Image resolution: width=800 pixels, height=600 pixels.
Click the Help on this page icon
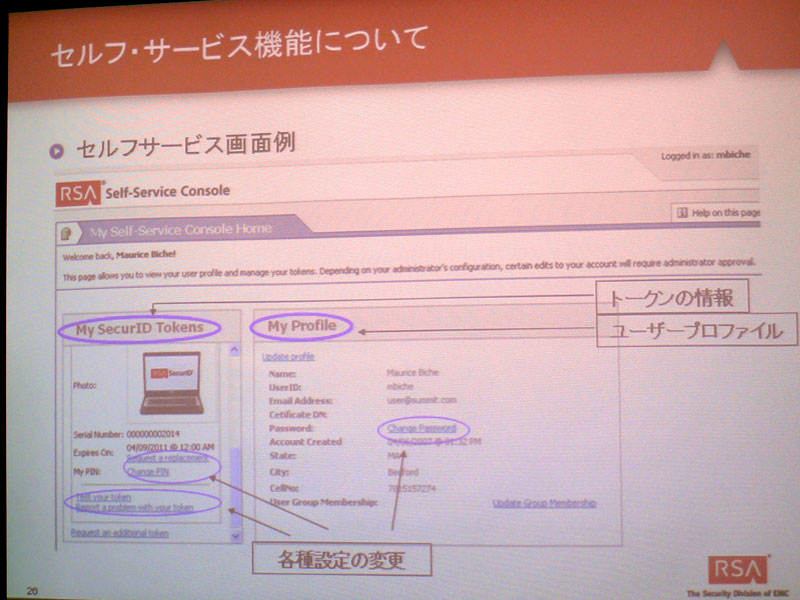coord(682,213)
